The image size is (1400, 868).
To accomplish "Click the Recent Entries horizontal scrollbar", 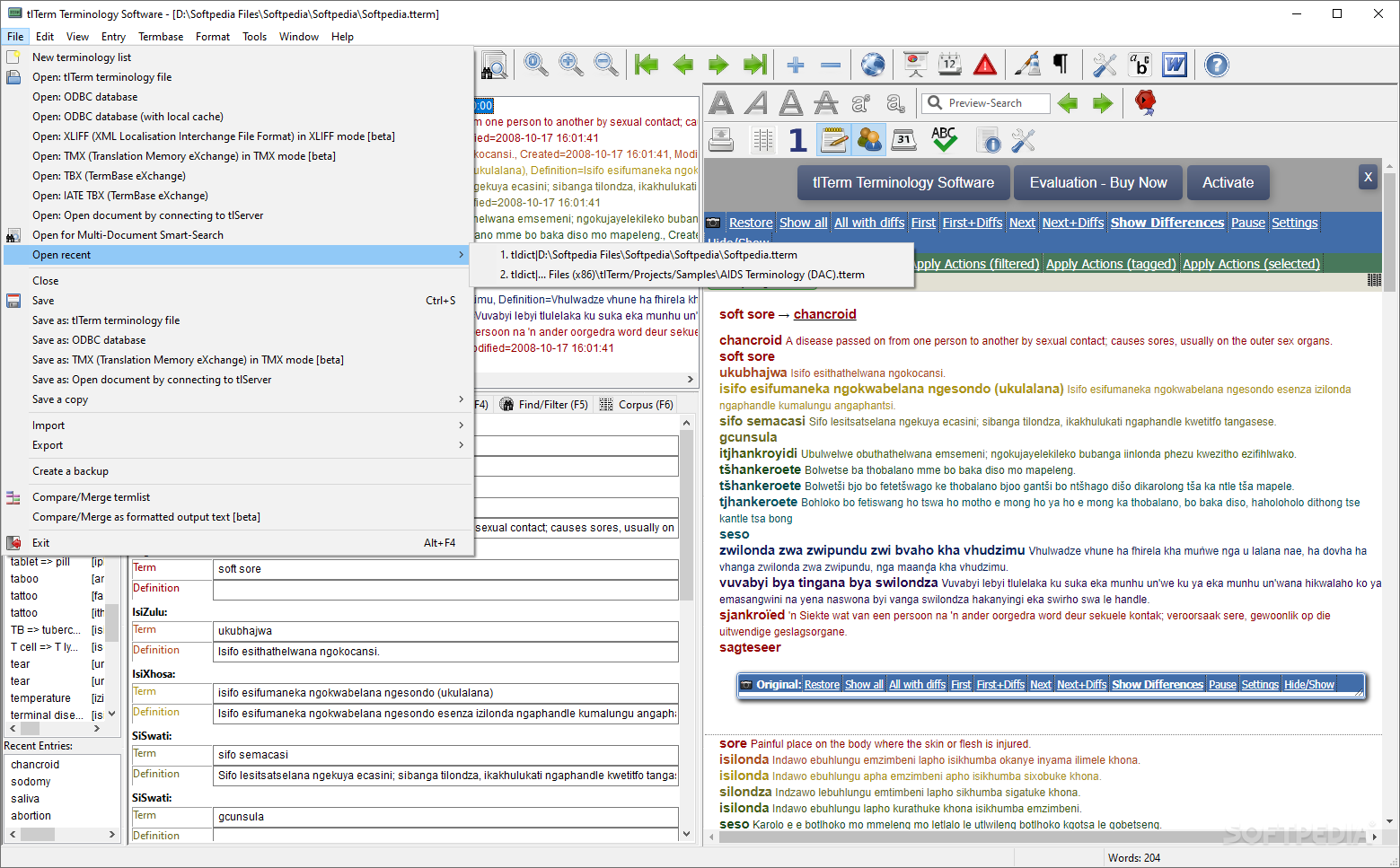I will [62, 834].
